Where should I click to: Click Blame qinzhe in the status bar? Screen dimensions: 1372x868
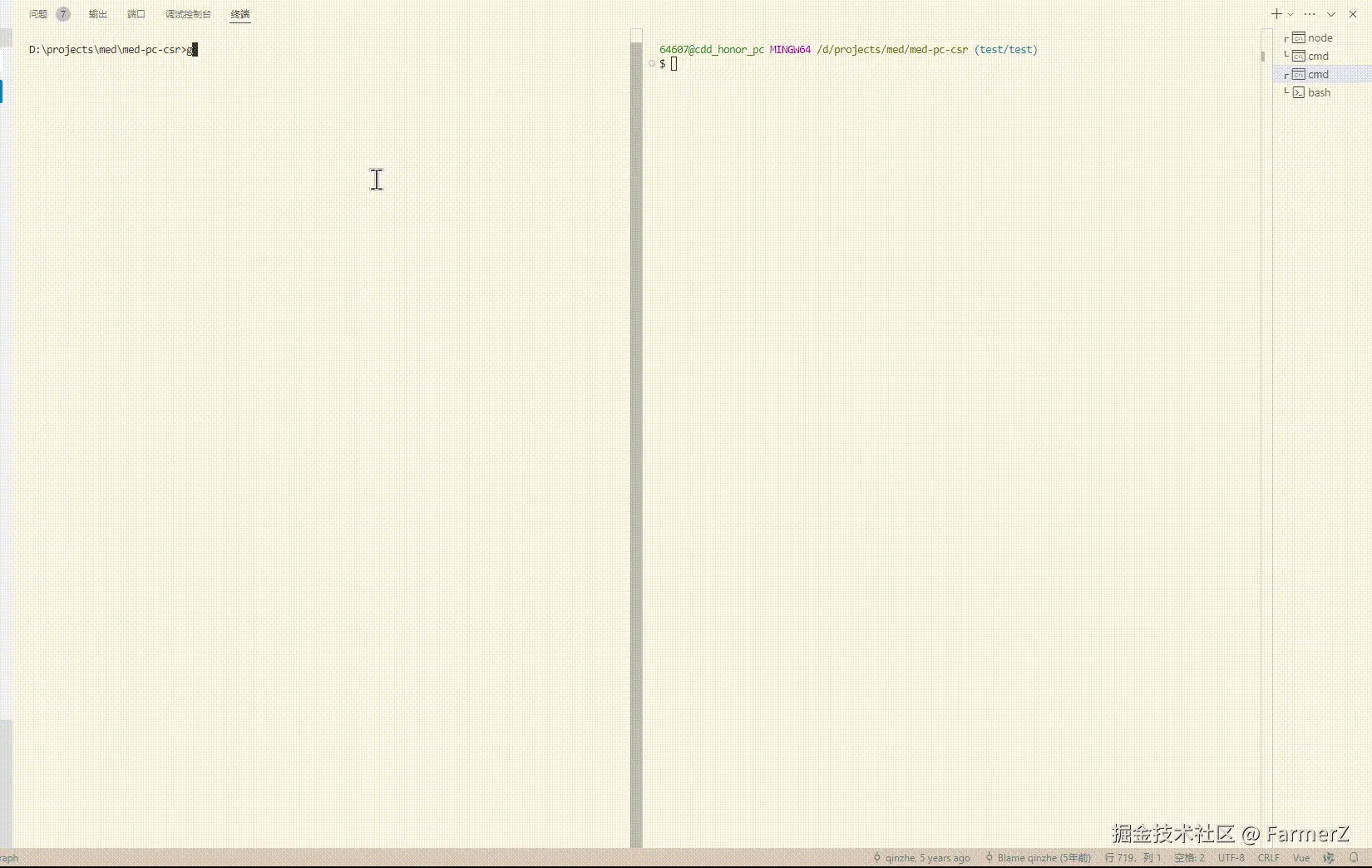(x=1039, y=857)
